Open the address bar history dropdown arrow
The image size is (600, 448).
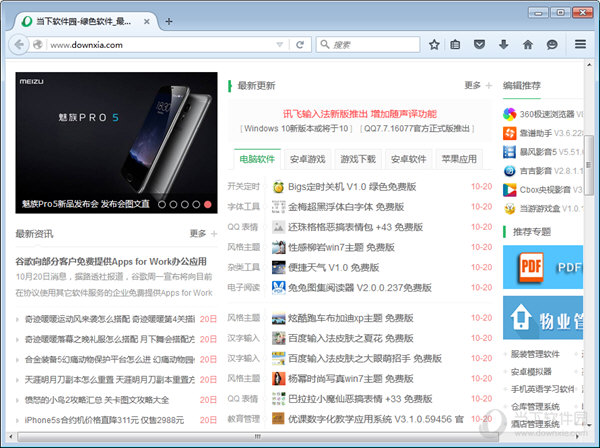[280, 45]
